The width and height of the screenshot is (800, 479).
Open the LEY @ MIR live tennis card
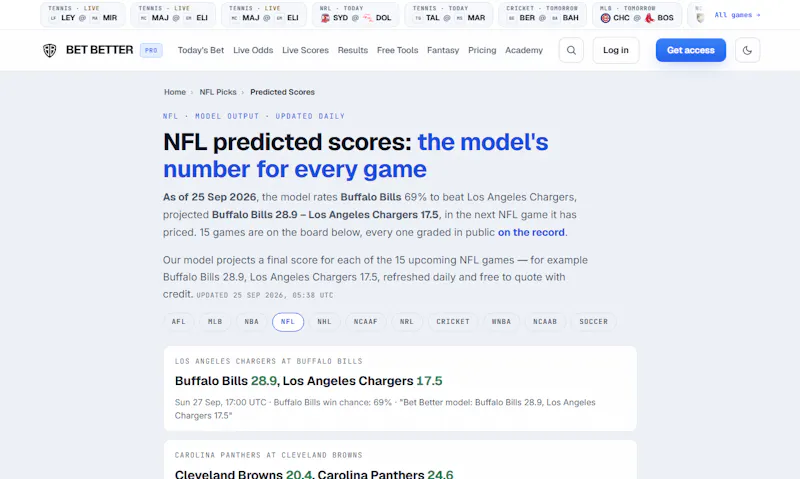[83, 14]
